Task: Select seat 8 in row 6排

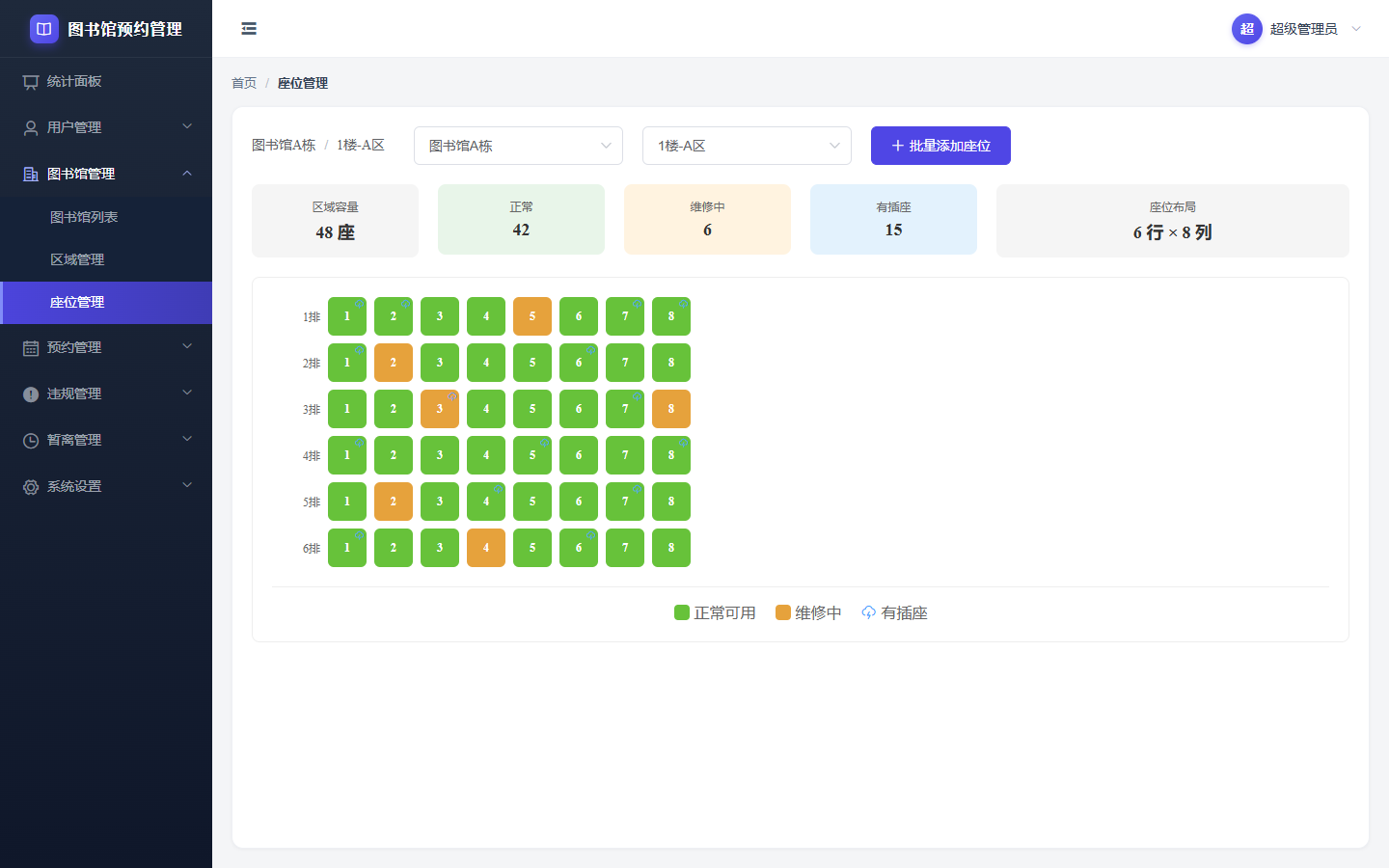Action: pos(671,548)
